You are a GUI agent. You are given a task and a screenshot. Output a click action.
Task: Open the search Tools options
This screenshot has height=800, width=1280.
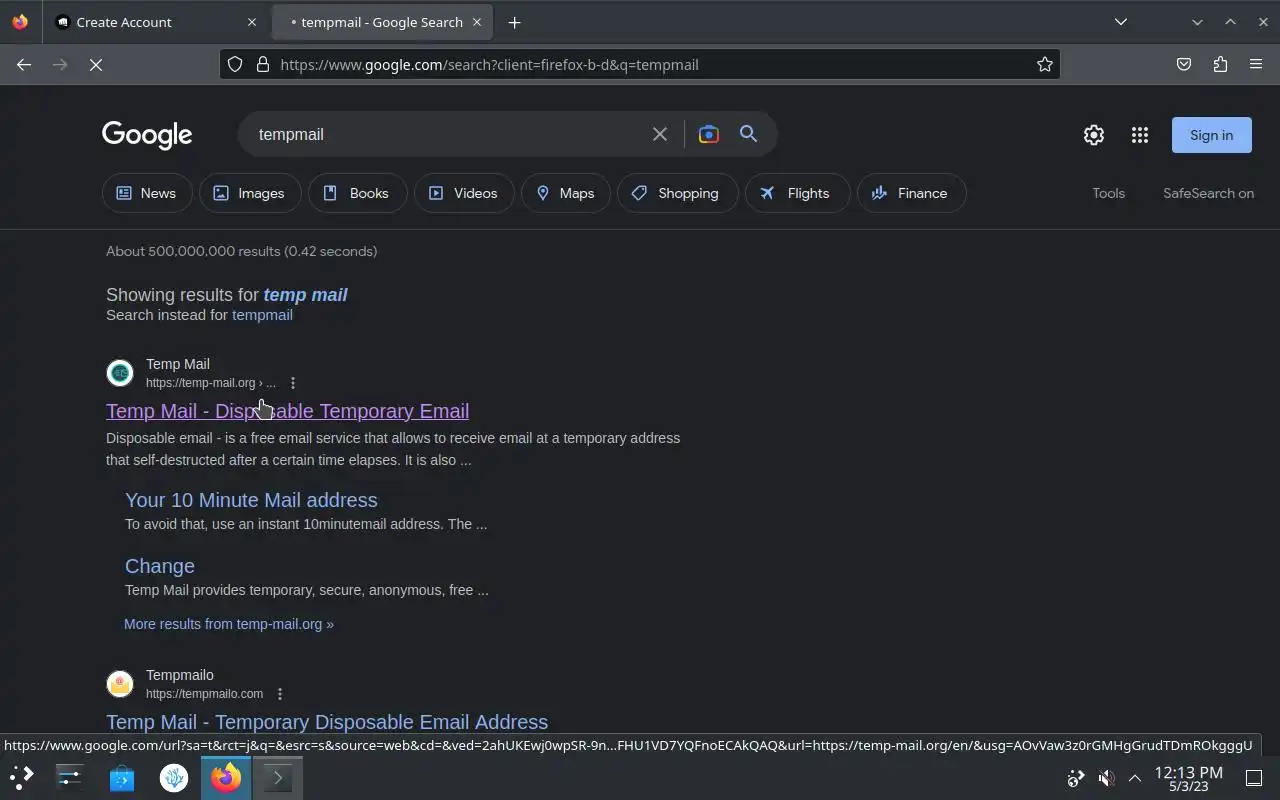(1108, 193)
